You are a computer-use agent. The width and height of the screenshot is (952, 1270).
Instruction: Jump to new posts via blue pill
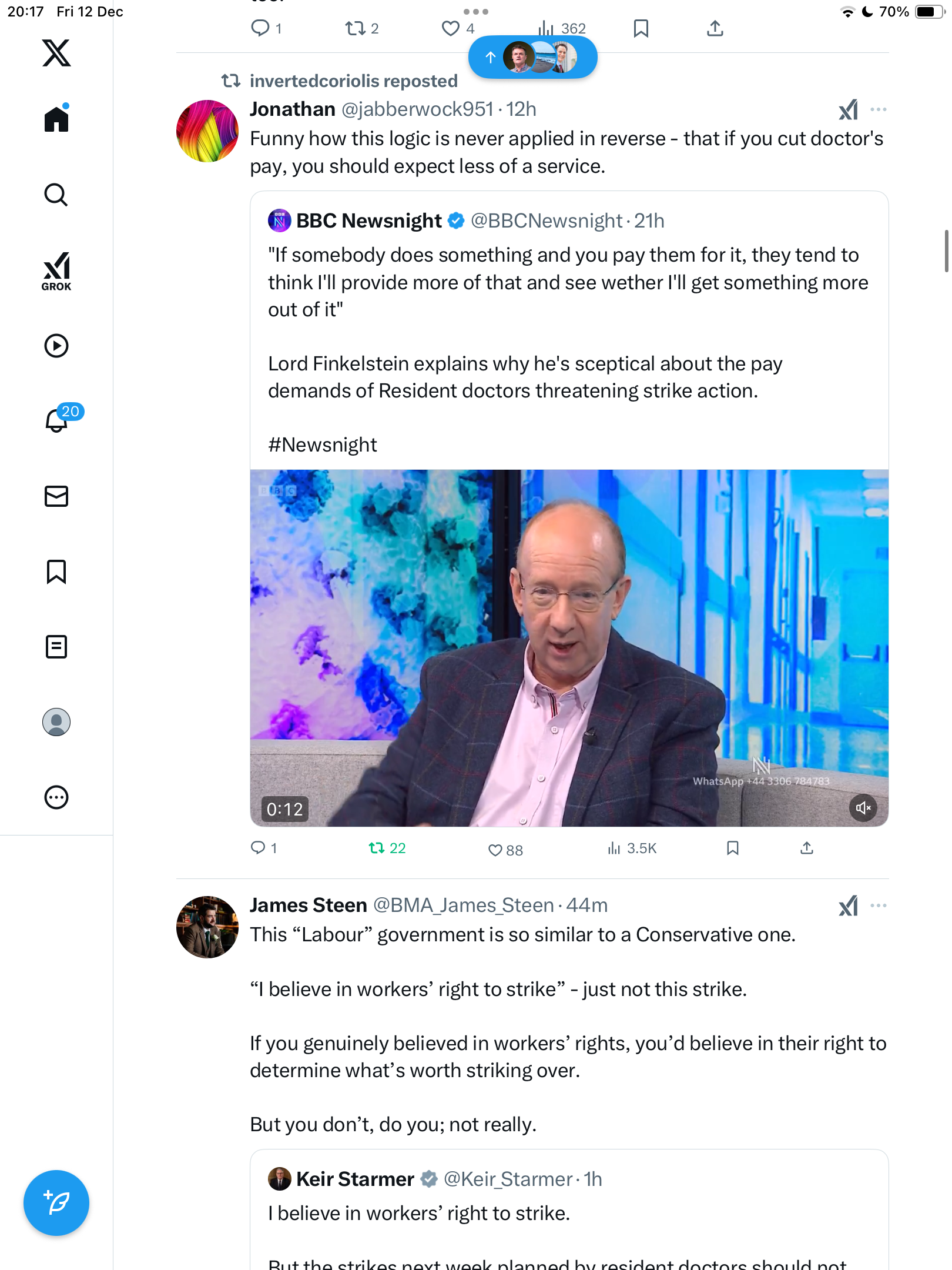tap(532, 57)
